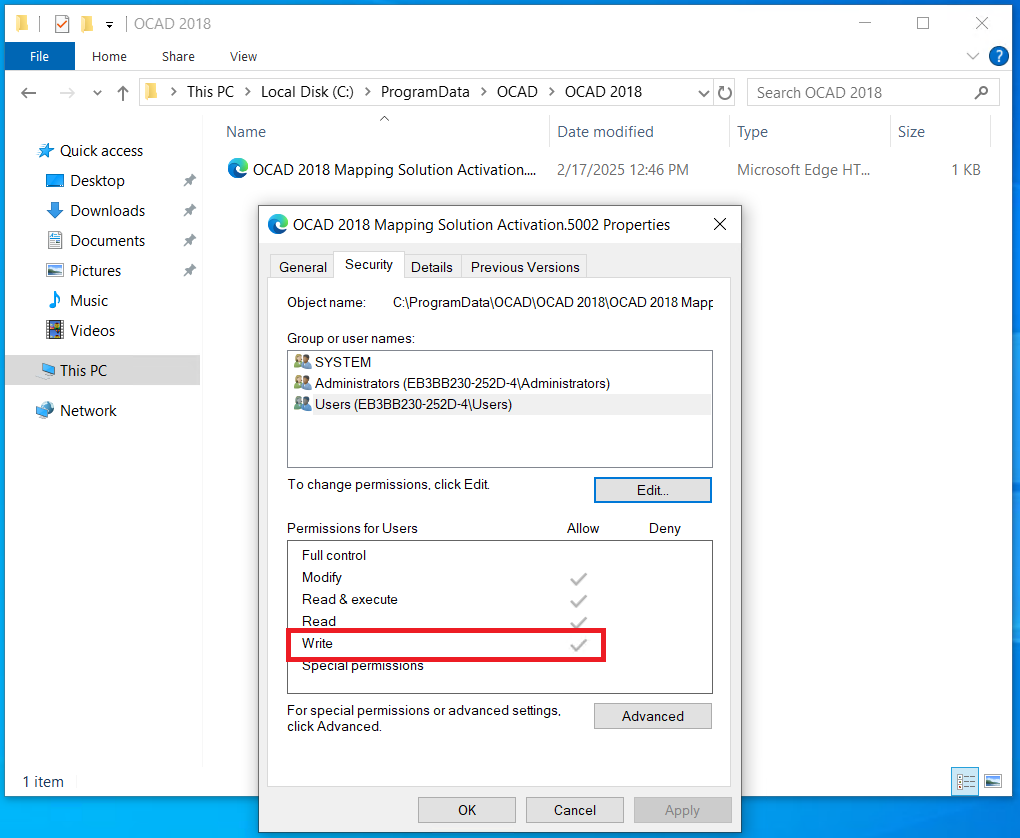Go up one folder level

[122, 93]
